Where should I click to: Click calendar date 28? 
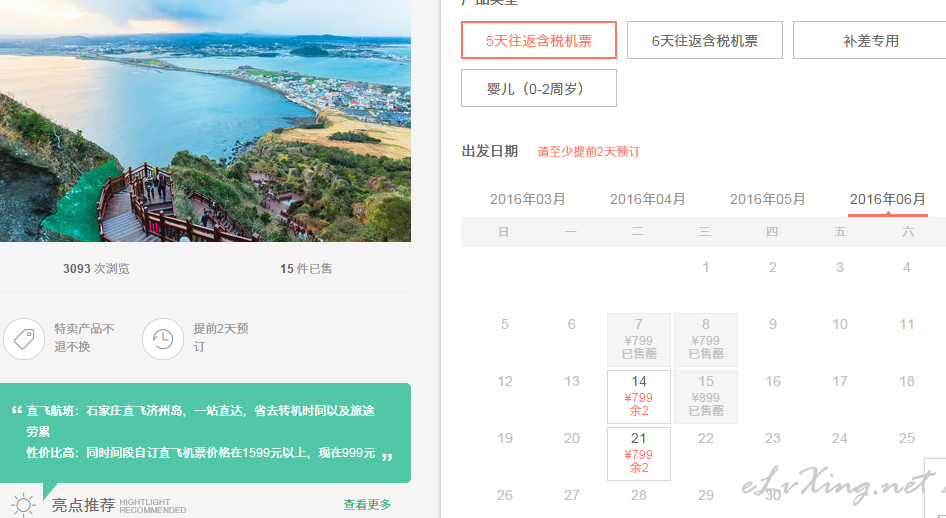point(639,495)
